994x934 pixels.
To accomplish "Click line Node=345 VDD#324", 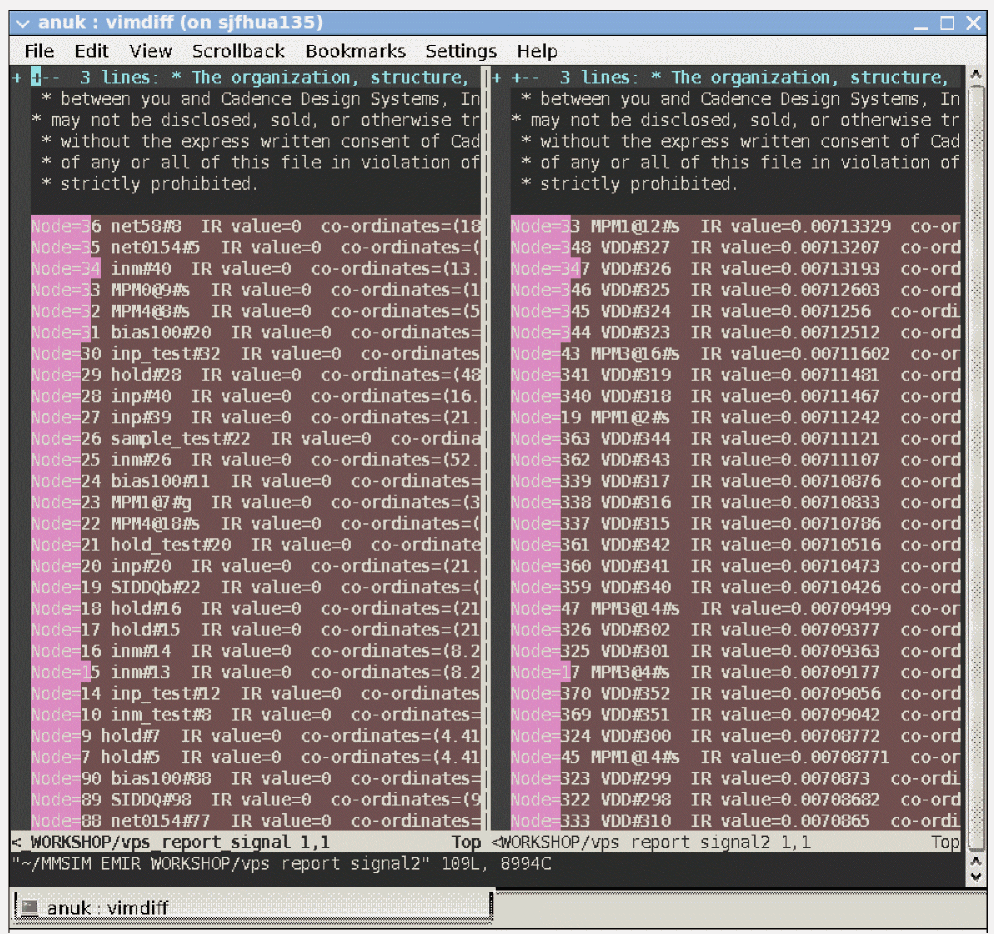I will (736, 311).
